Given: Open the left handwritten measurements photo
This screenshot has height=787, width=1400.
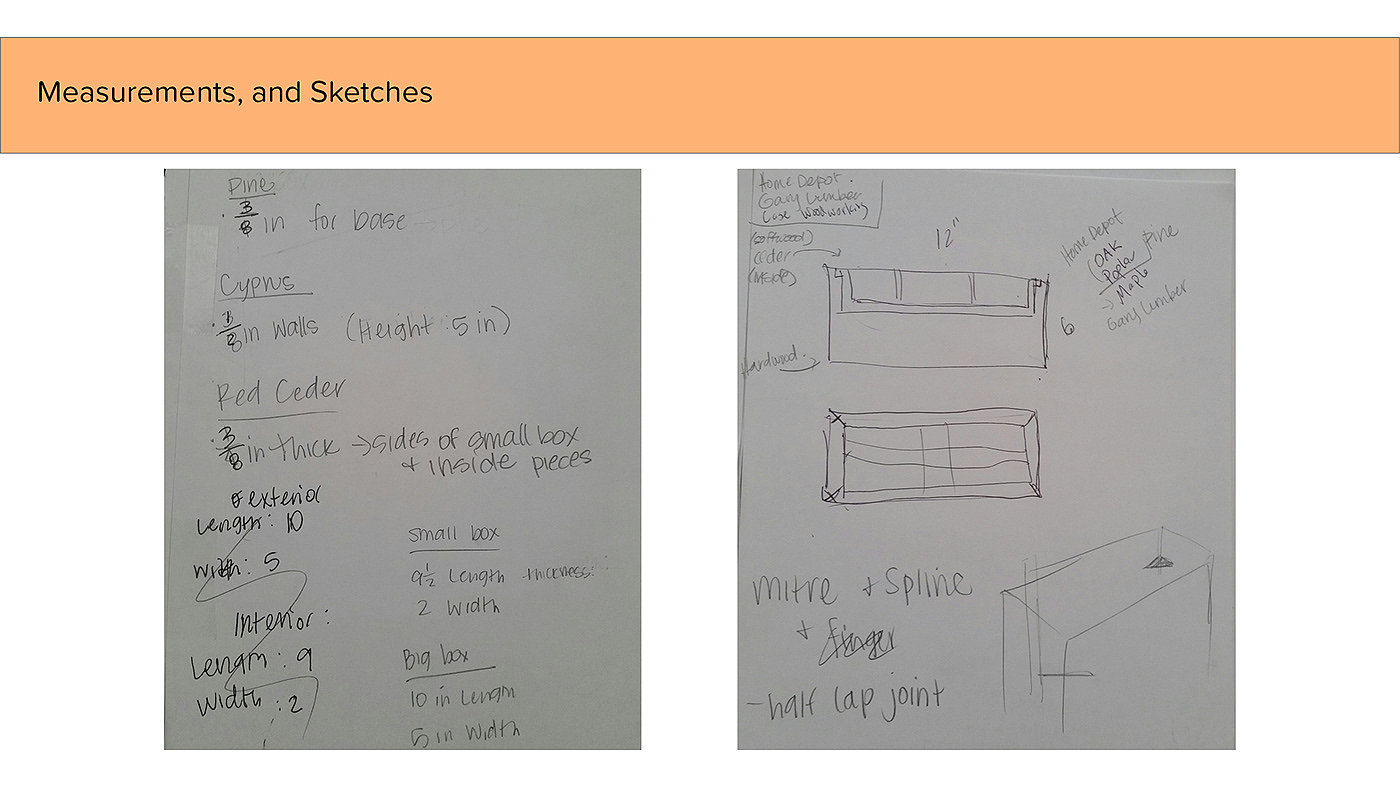Looking at the screenshot, I should [402, 459].
